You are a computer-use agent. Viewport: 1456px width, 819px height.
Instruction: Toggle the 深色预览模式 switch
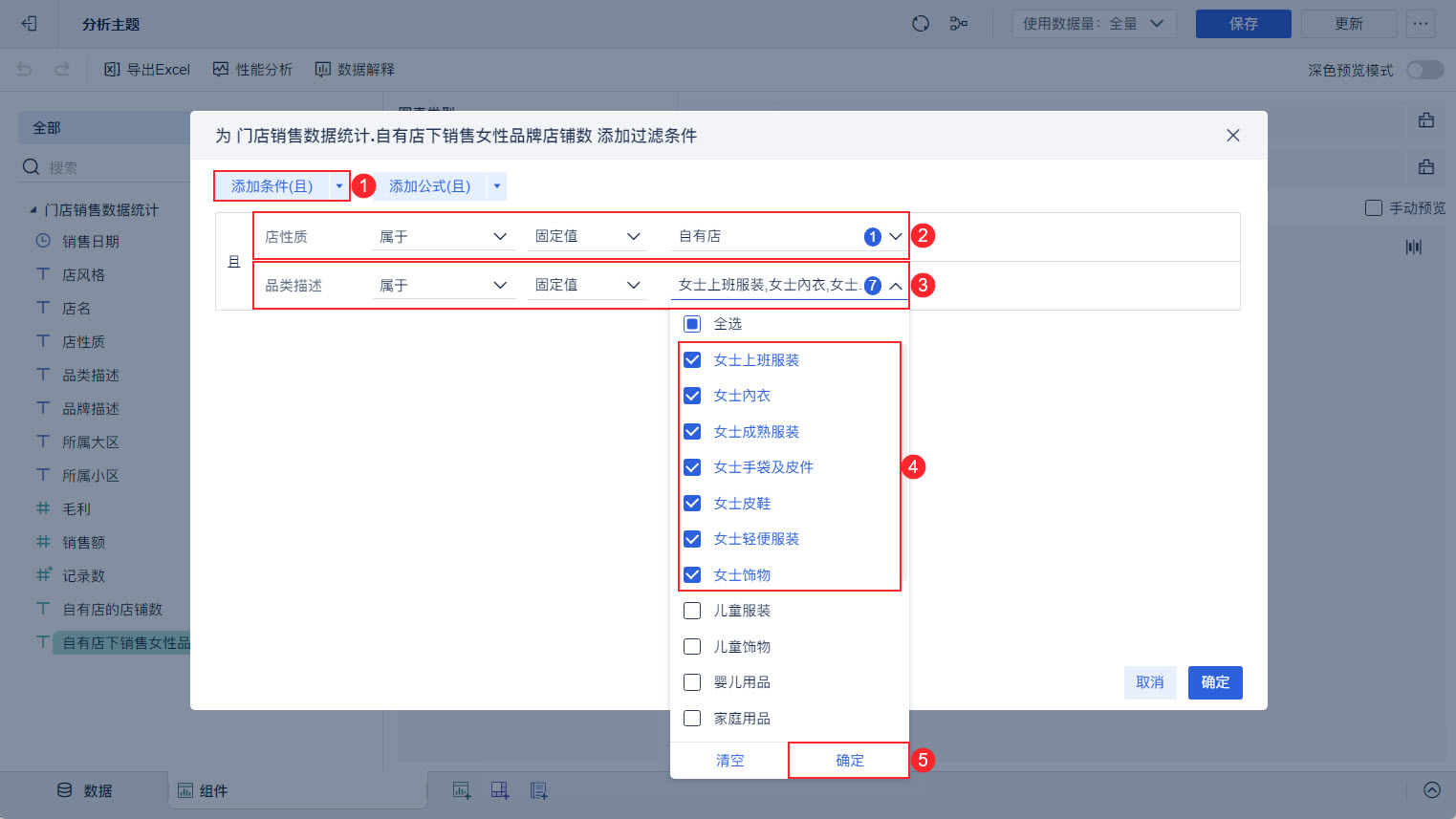[x=1425, y=70]
